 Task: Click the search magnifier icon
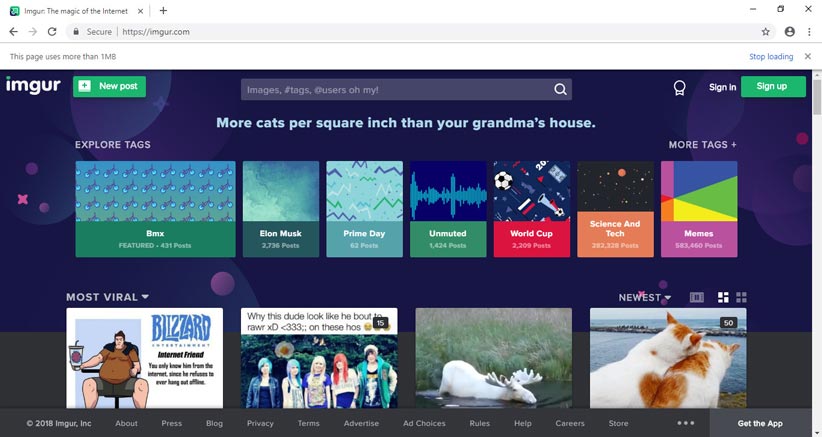tap(560, 90)
